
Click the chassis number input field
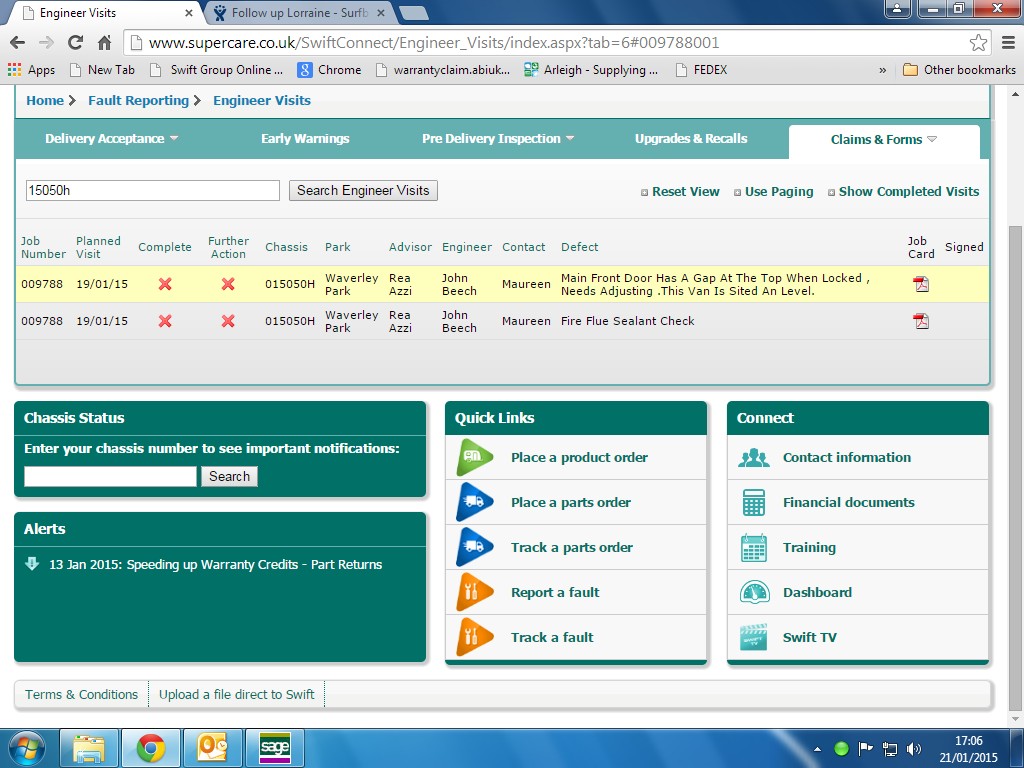(110, 476)
